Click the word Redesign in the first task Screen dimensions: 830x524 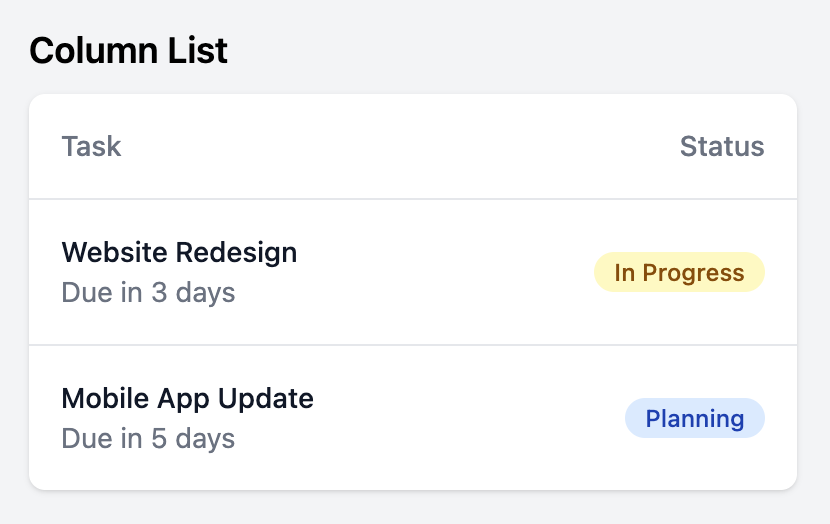click(236, 252)
